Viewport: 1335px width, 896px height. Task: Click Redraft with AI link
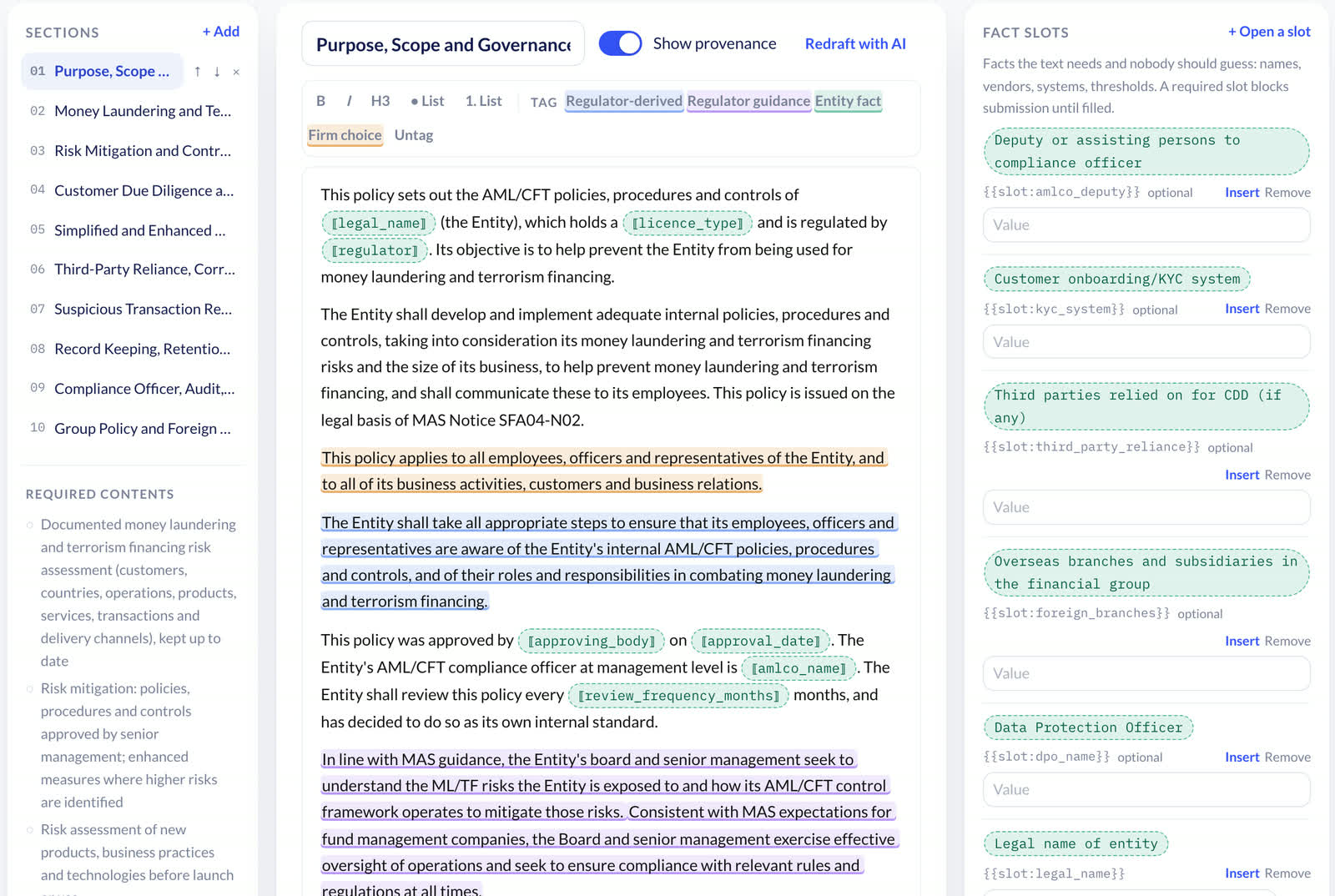click(x=855, y=43)
